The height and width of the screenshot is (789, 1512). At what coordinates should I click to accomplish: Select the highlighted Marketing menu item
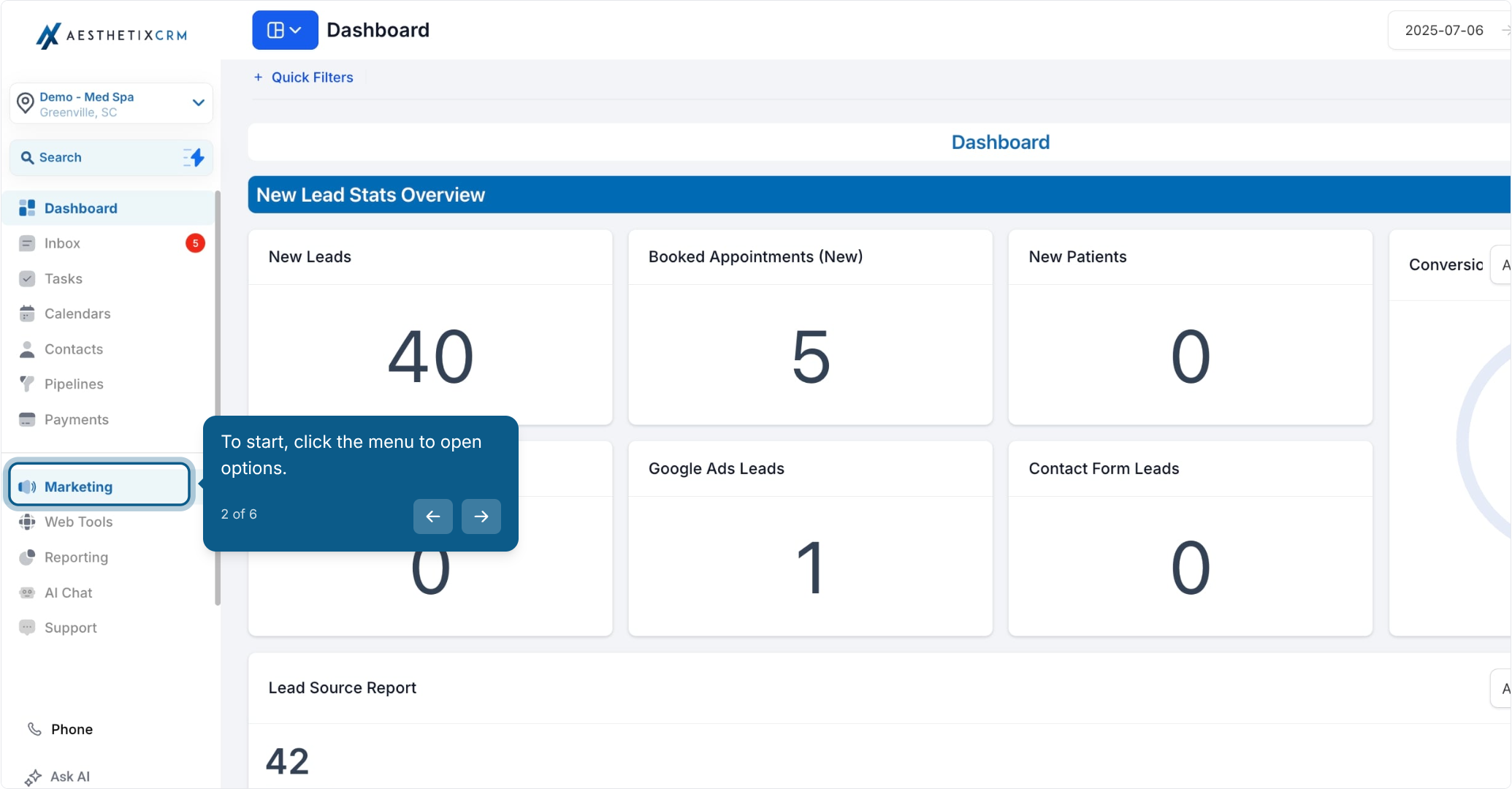click(x=99, y=487)
